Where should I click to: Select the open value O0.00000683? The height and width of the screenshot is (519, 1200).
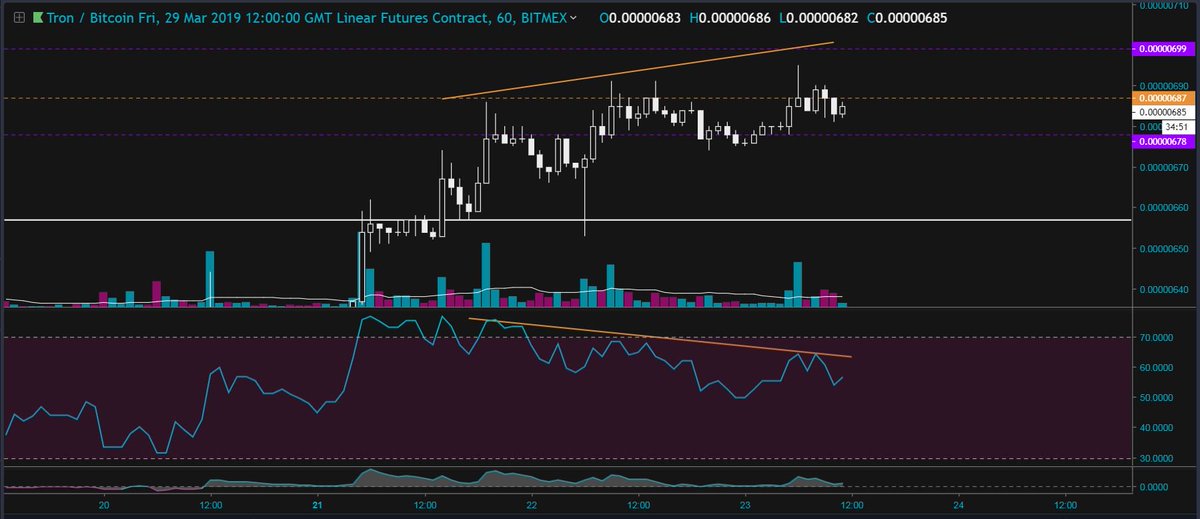tap(642, 18)
